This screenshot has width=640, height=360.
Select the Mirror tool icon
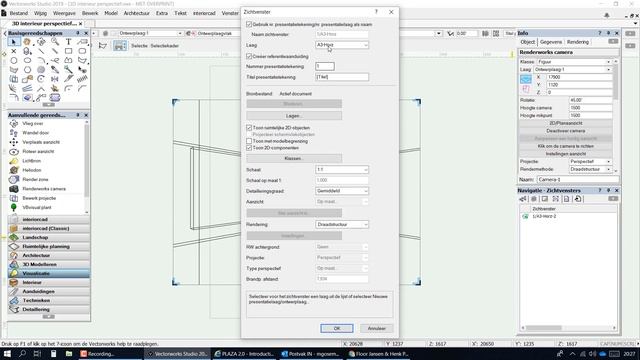[55, 79]
